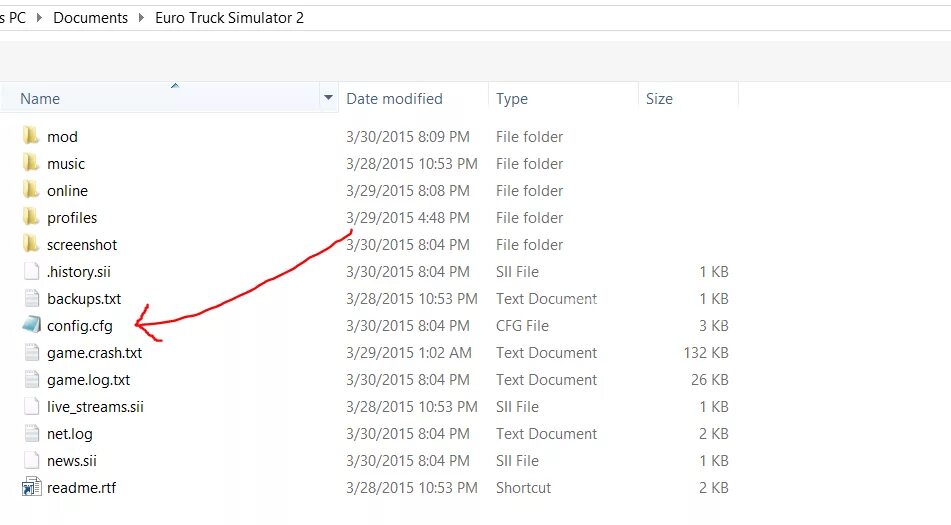Select the folder named online
This screenshot has height=525, width=951.
67,190
